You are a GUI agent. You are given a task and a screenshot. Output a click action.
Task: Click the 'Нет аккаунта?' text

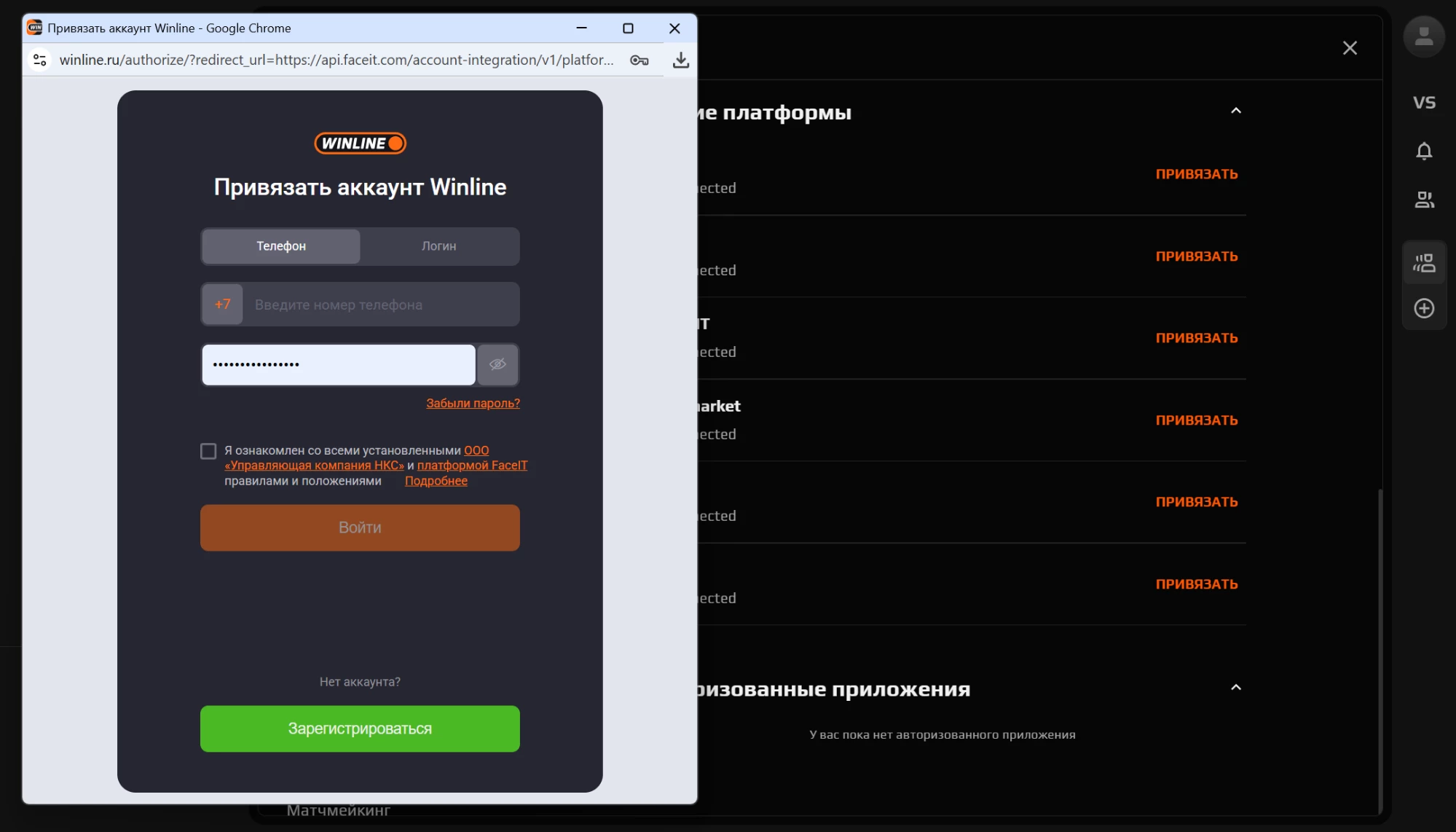[360, 682]
